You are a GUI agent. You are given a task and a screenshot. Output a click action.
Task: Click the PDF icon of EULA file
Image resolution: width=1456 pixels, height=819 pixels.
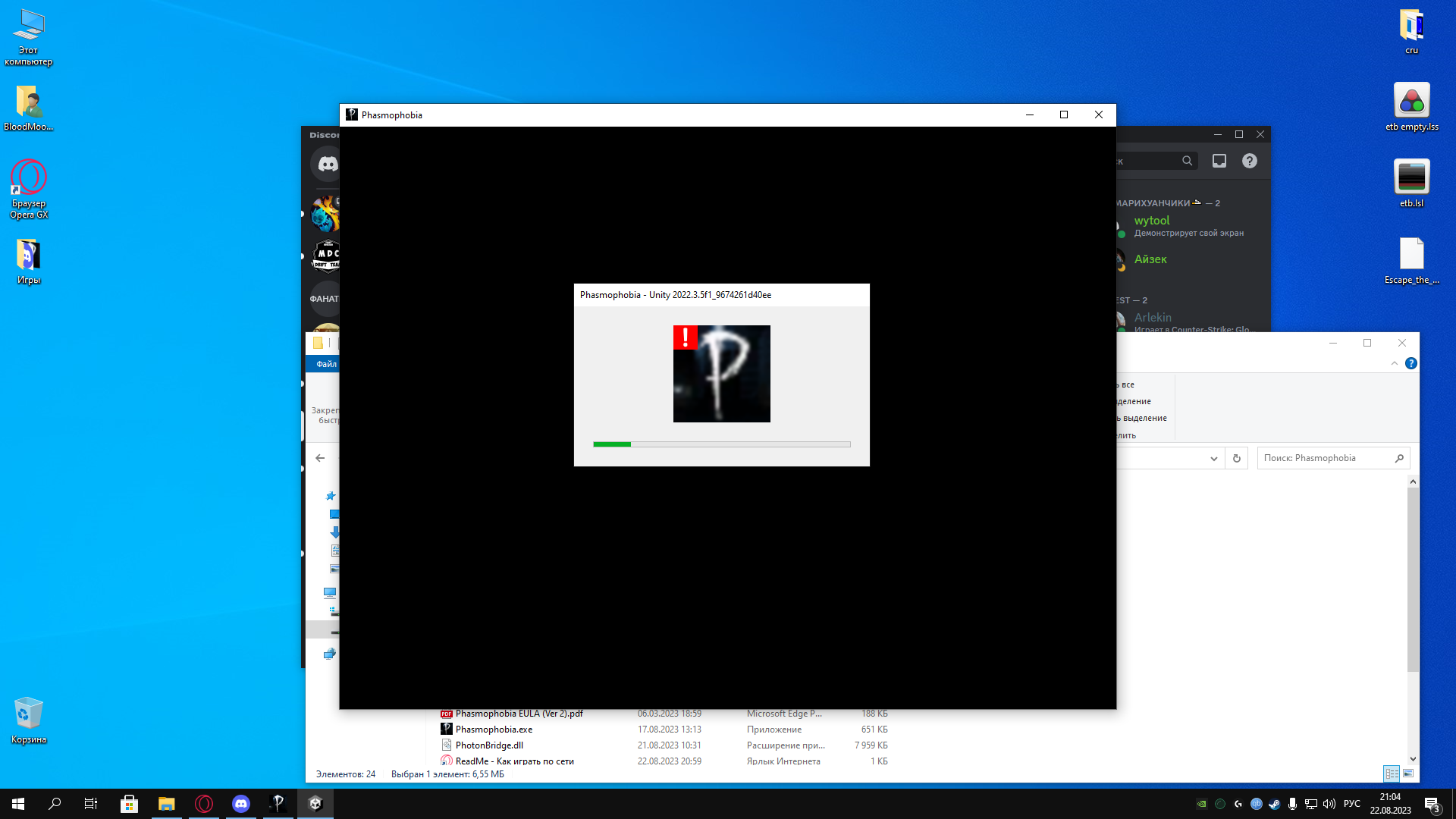[447, 714]
